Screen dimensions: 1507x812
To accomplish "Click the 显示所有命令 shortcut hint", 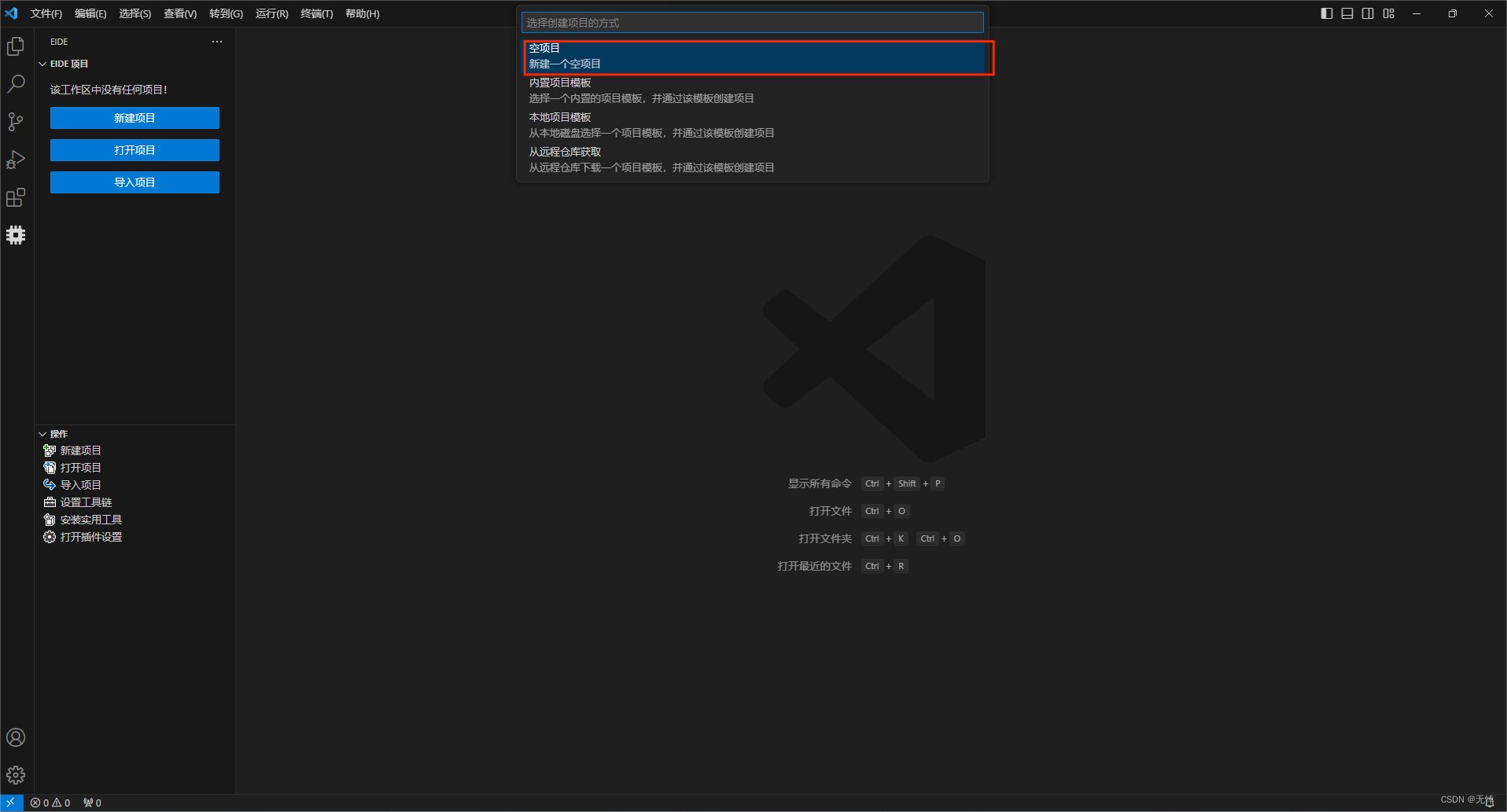I will (866, 483).
